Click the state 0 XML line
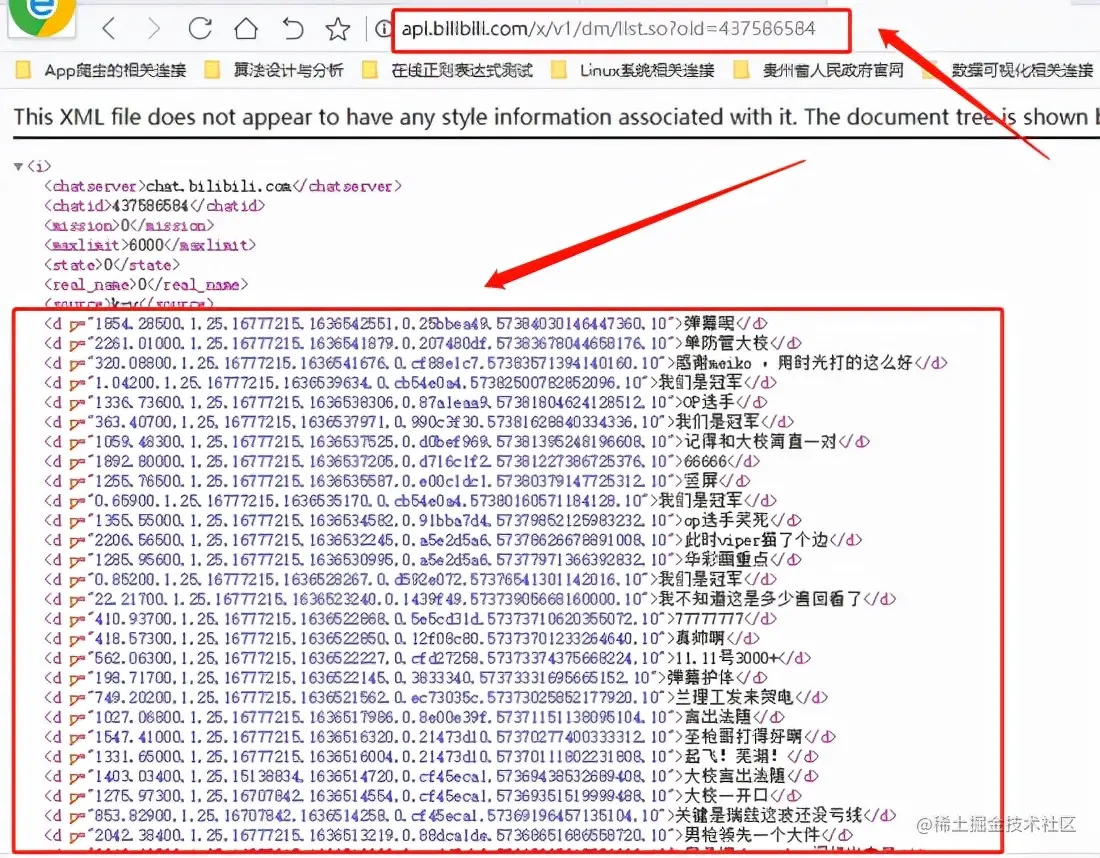1100x858 pixels. tap(112, 264)
